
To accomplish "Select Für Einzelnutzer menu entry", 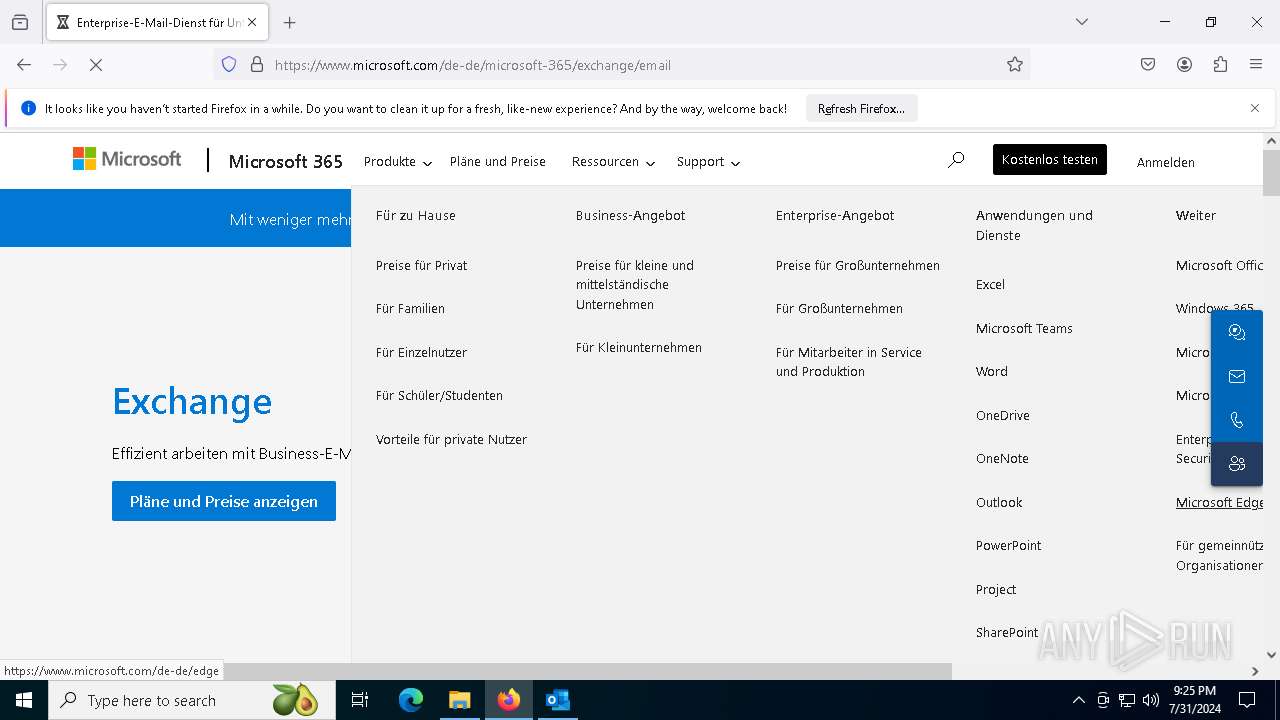I will pyautogui.click(x=421, y=352).
